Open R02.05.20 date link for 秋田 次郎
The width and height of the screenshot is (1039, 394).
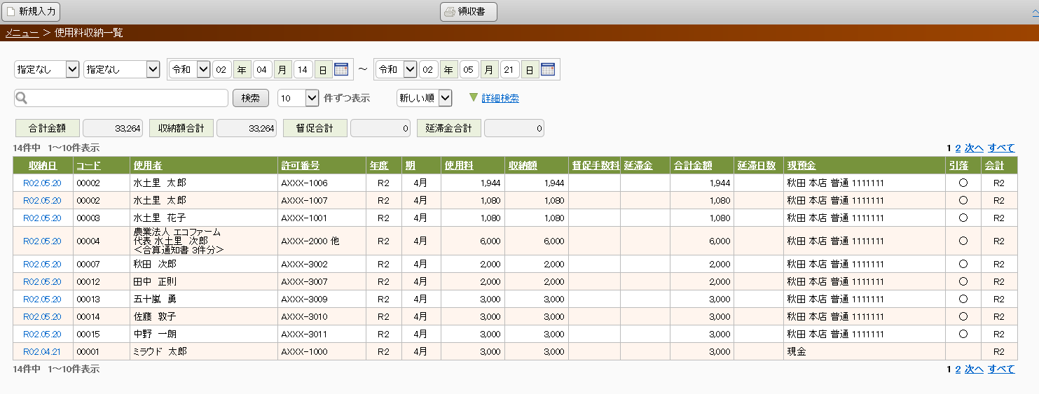click(42, 264)
